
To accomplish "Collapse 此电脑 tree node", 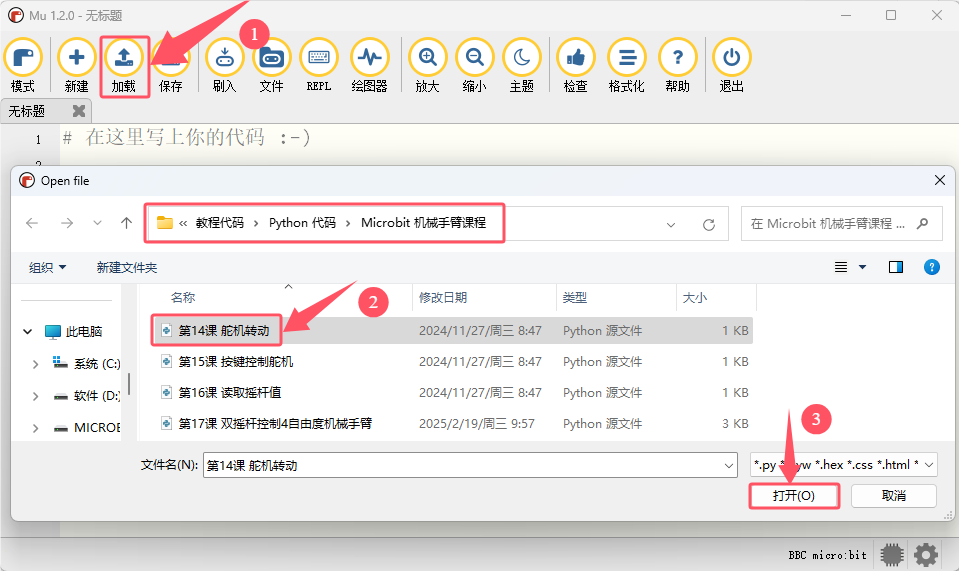I will [x=28, y=331].
